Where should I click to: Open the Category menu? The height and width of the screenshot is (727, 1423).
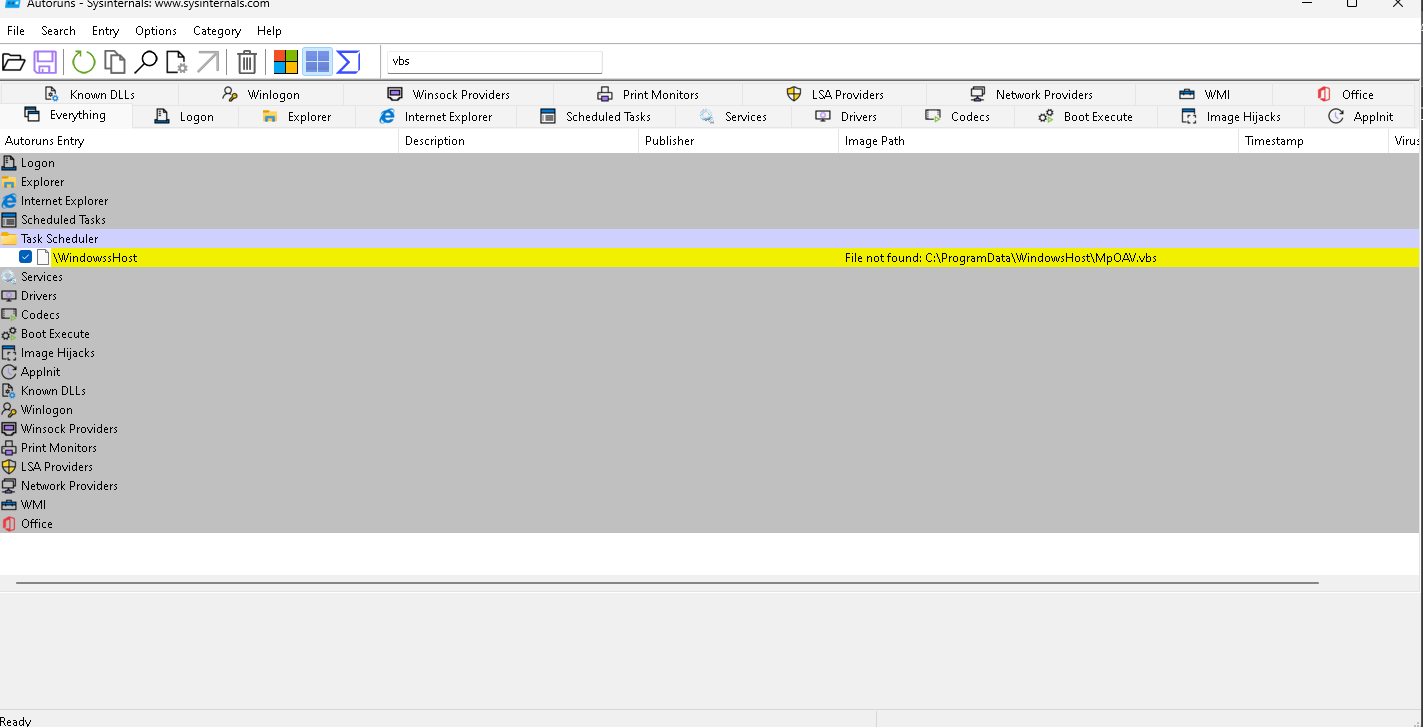[217, 31]
